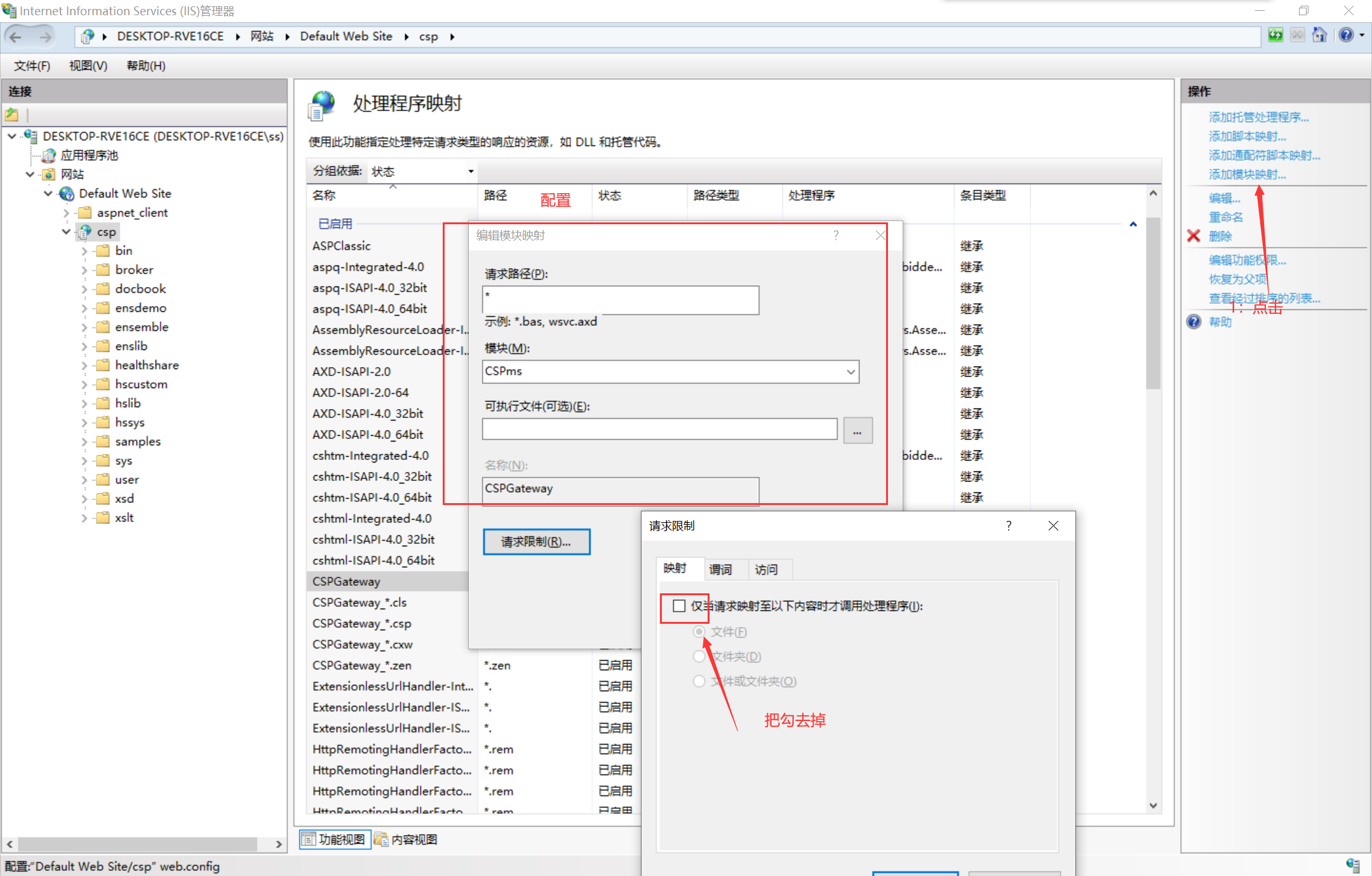Expand the broker folder tree node
Screen dimensions: 1372x876
tap(84, 270)
